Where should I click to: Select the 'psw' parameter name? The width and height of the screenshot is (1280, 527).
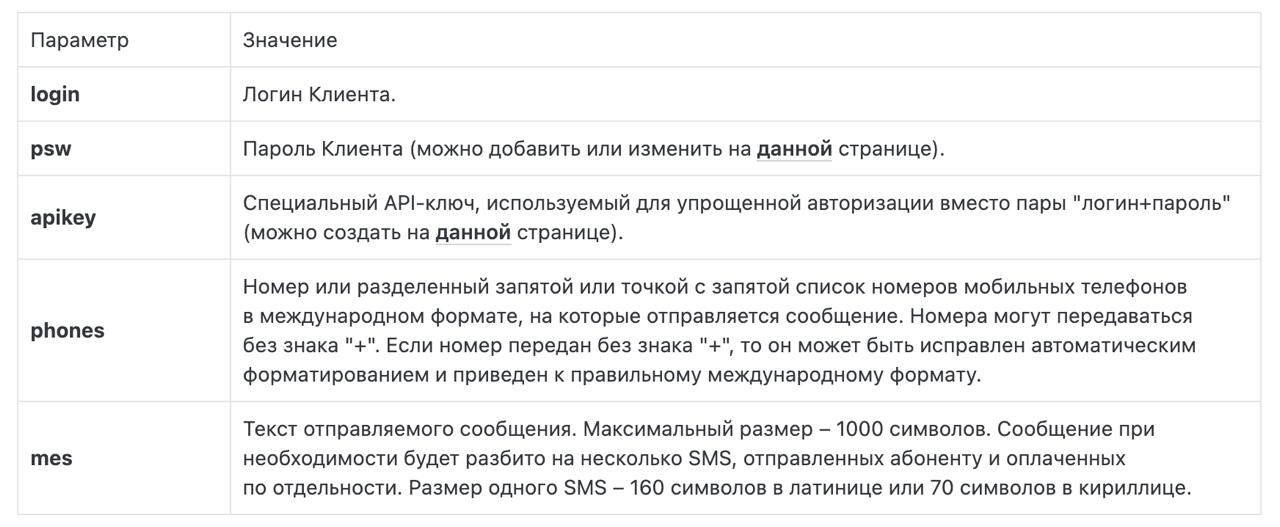(51, 149)
